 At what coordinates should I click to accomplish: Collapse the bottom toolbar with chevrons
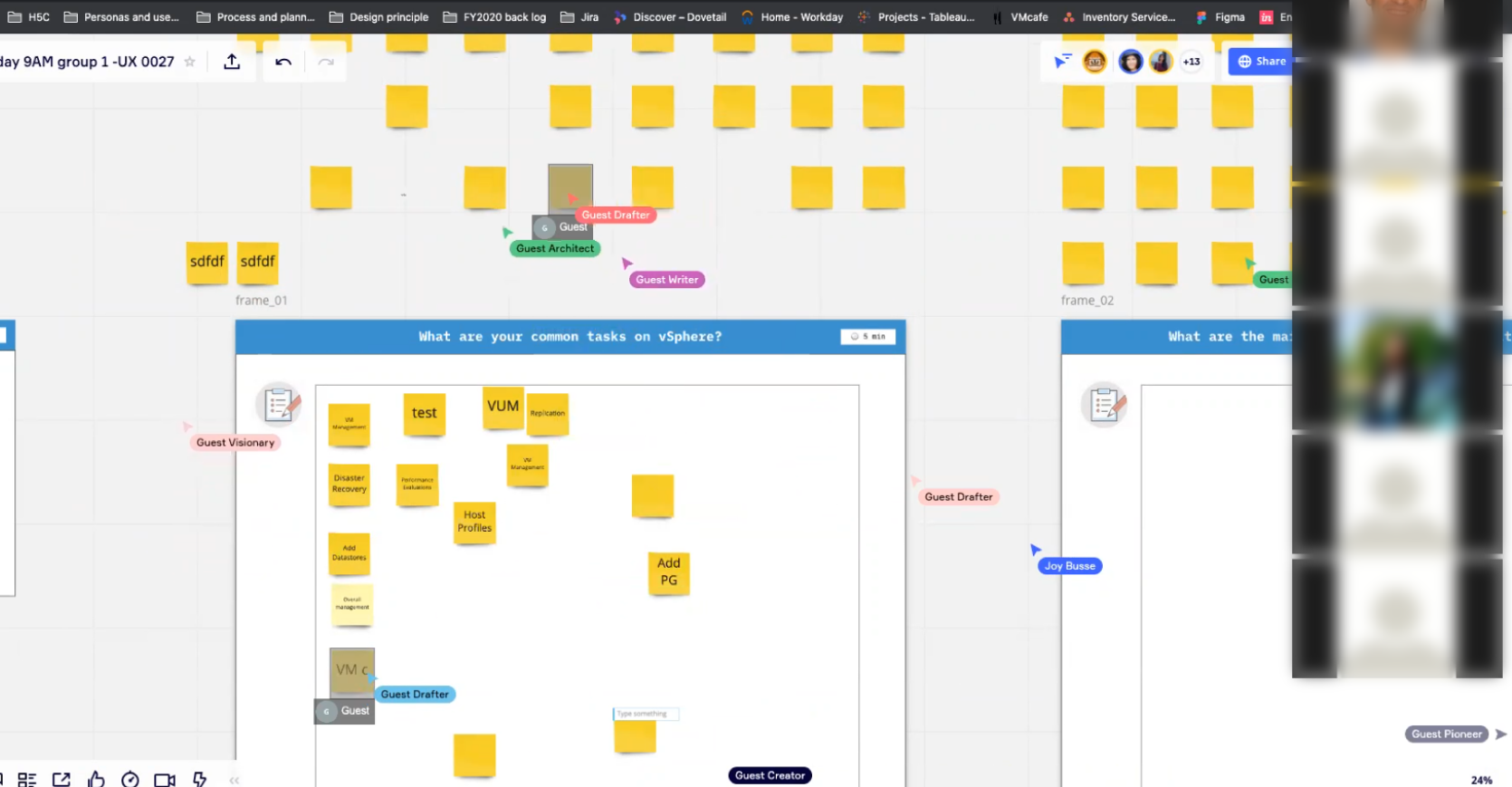234,780
